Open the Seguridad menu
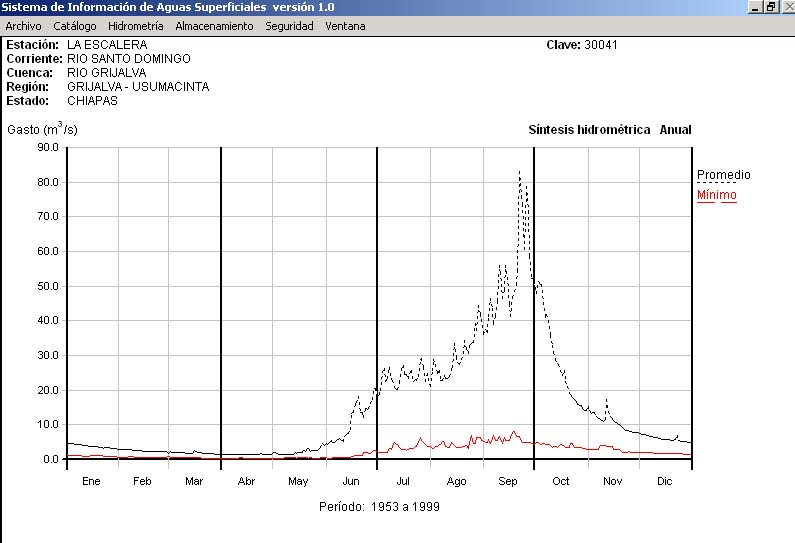Image resolution: width=795 pixels, height=543 pixels. coord(289,26)
